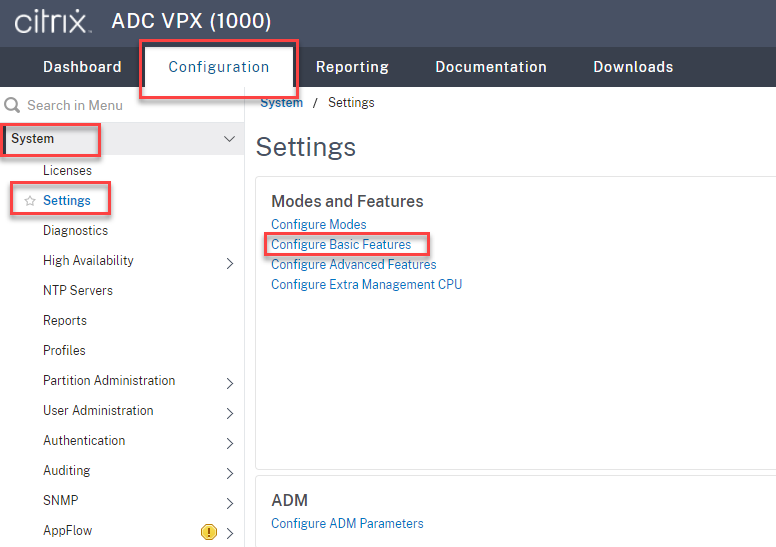Click the System breadcrumb link
This screenshot has width=776, height=547.
[x=282, y=103]
